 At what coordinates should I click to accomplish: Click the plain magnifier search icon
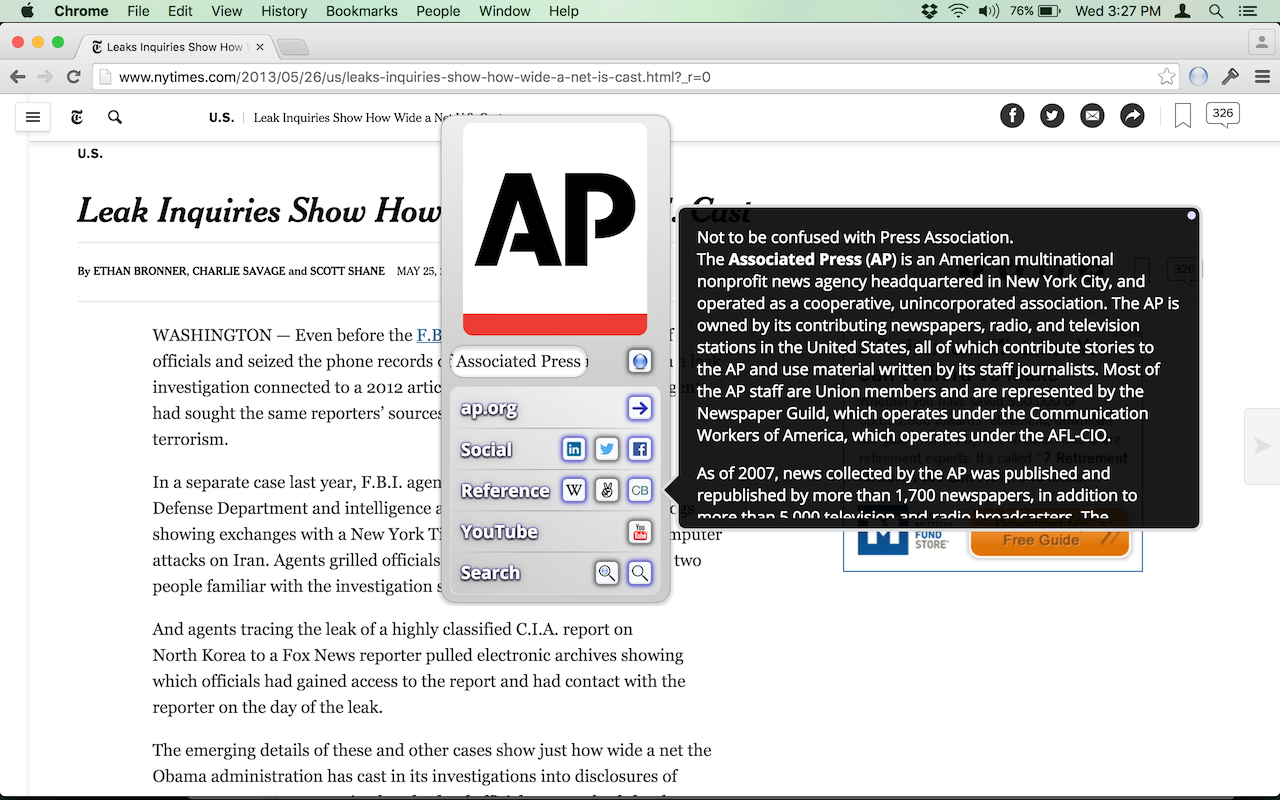pos(640,573)
